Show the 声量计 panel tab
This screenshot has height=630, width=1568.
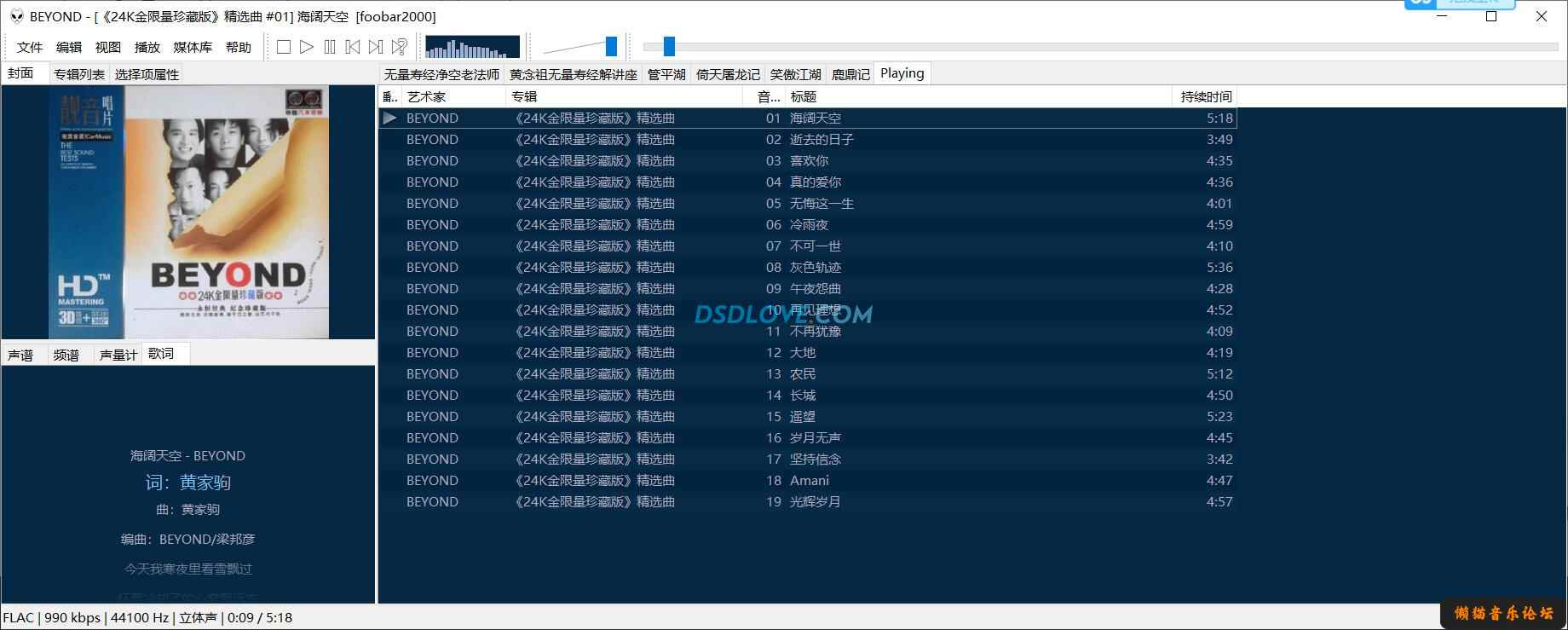118,355
